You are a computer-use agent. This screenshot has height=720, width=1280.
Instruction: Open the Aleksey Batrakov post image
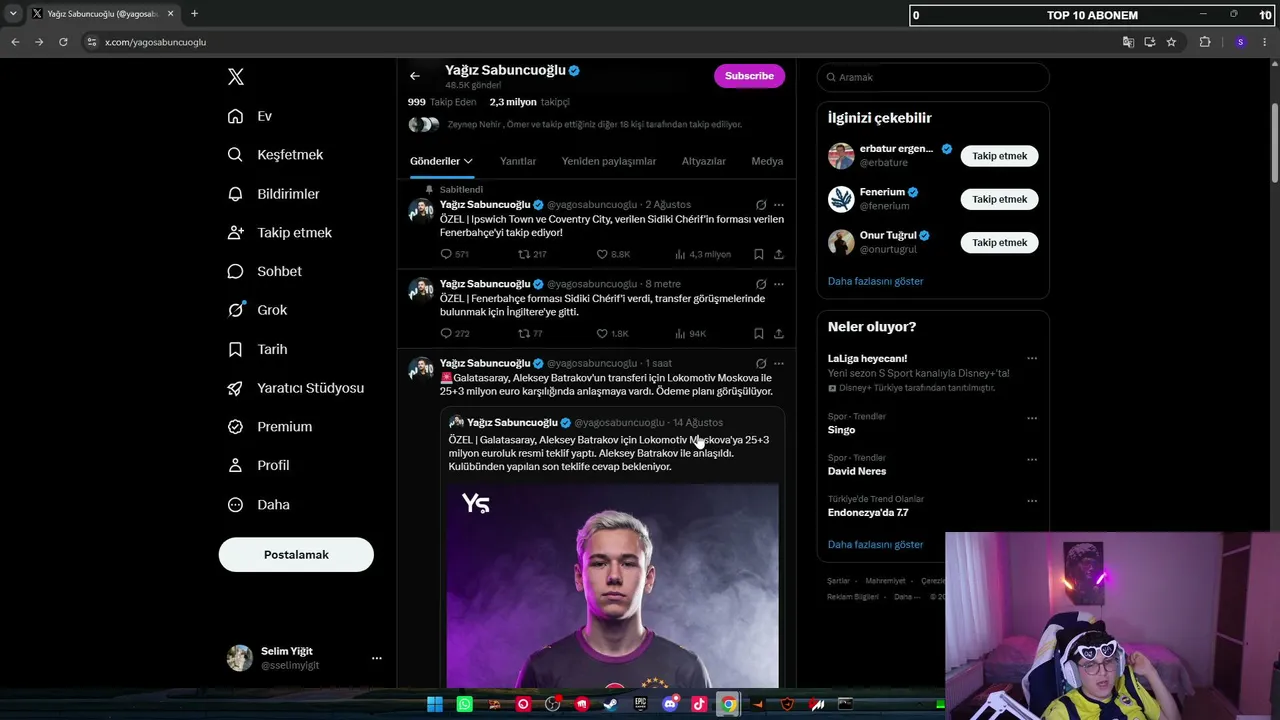612,586
